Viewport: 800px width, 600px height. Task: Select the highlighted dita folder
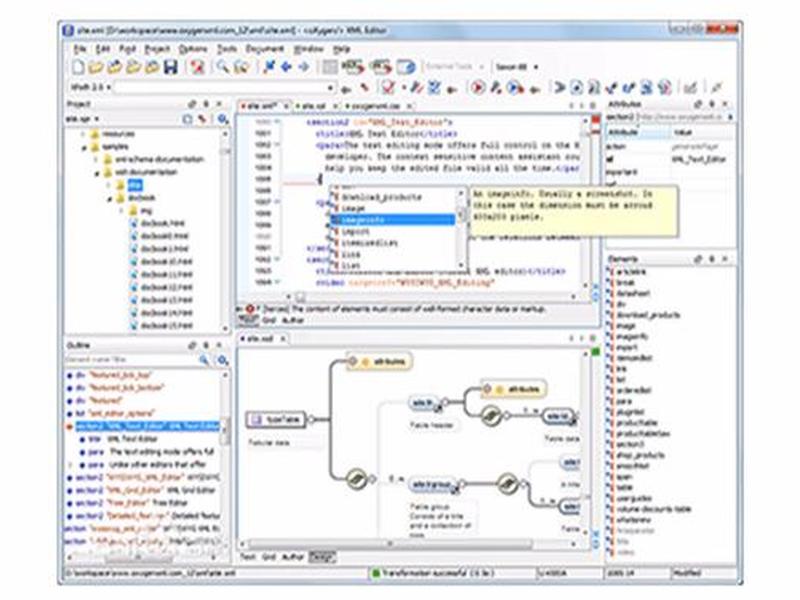(135, 185)
